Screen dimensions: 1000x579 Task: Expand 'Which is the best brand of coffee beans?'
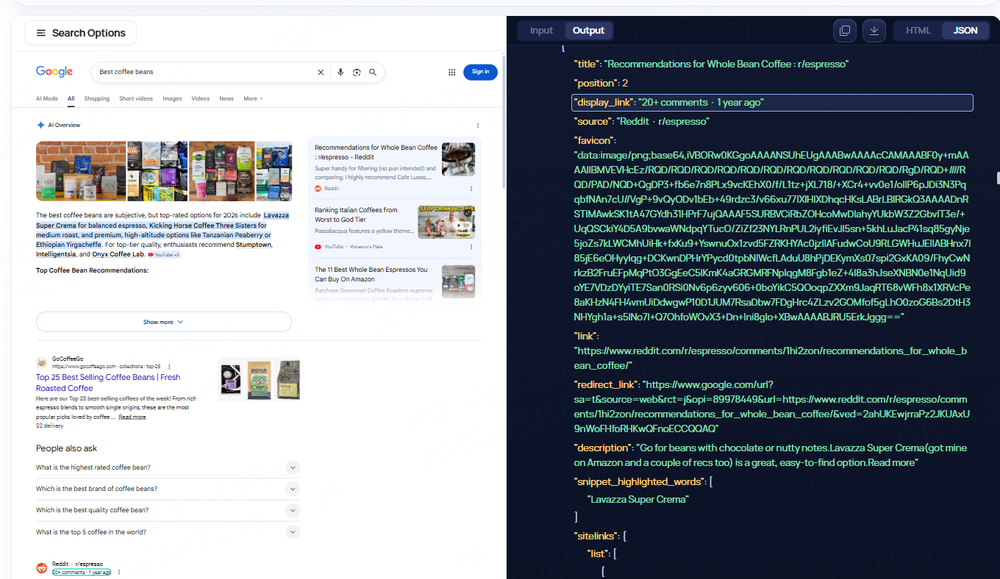tap(168, 489)
